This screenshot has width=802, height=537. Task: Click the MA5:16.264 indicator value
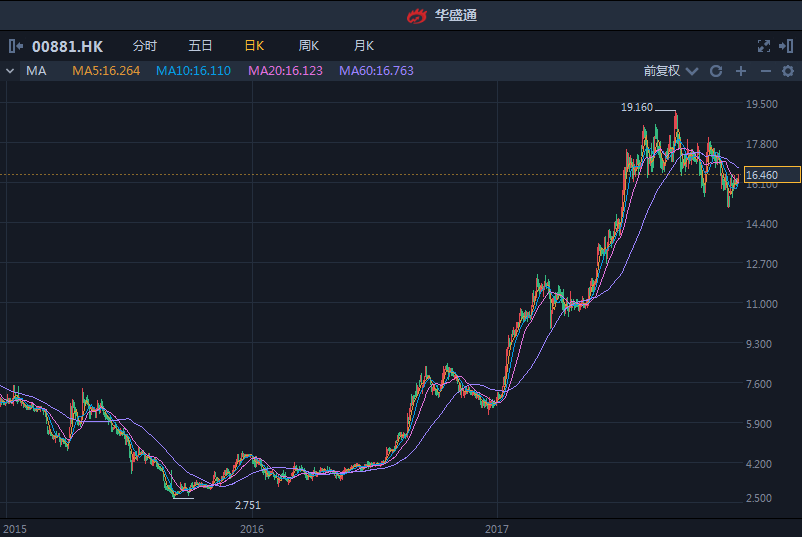106,71
